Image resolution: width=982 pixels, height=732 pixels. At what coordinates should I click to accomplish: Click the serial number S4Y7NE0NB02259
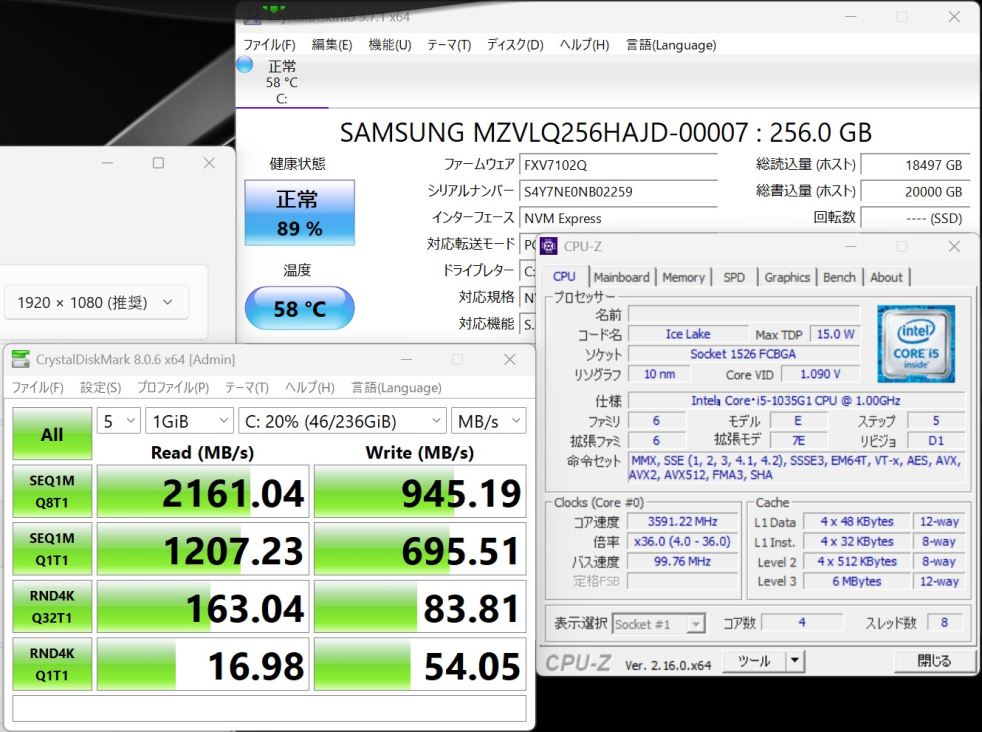pos(618,192)
